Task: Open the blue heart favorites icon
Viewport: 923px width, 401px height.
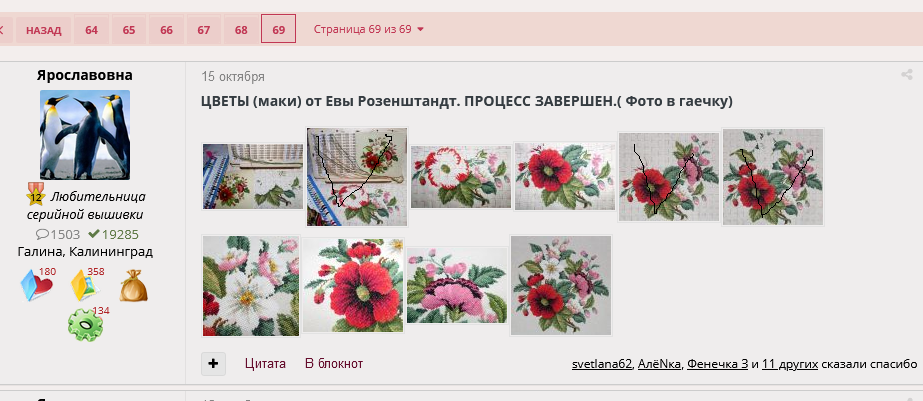Action: tap(36, 286)
